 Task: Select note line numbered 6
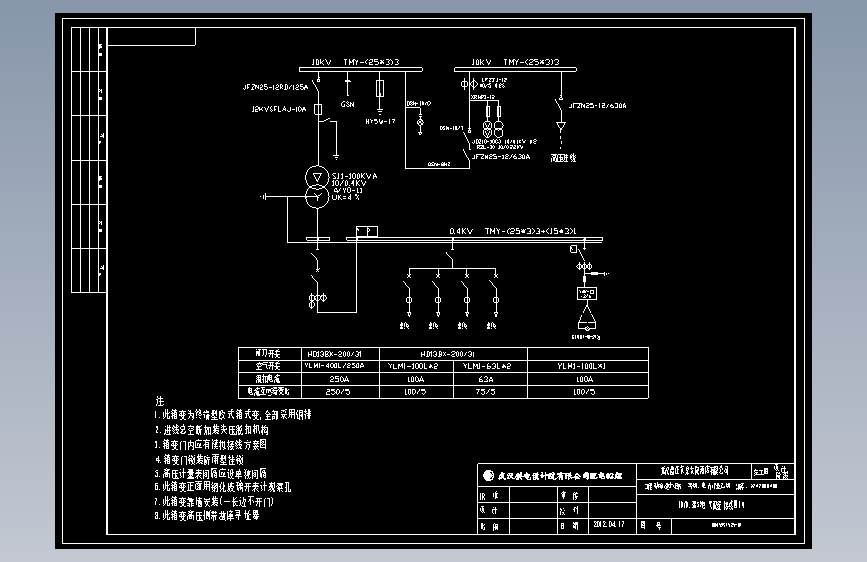tap(222, 487)
